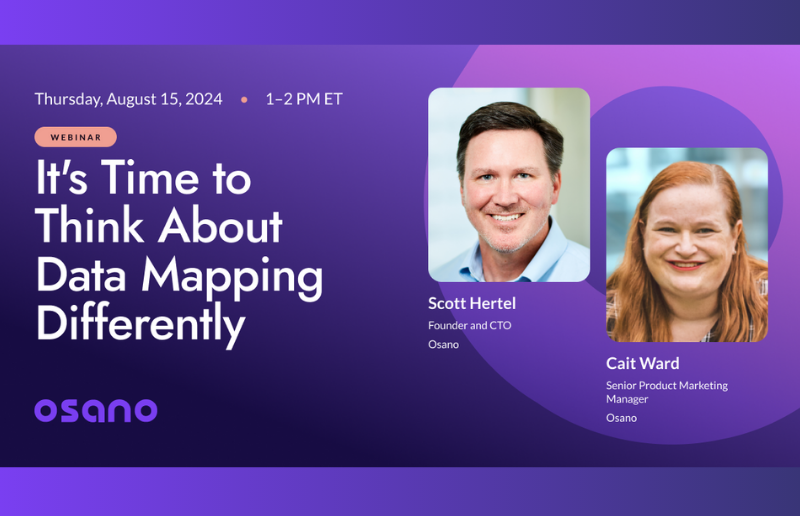Open Scott Hertel's headshot photo

509,185
